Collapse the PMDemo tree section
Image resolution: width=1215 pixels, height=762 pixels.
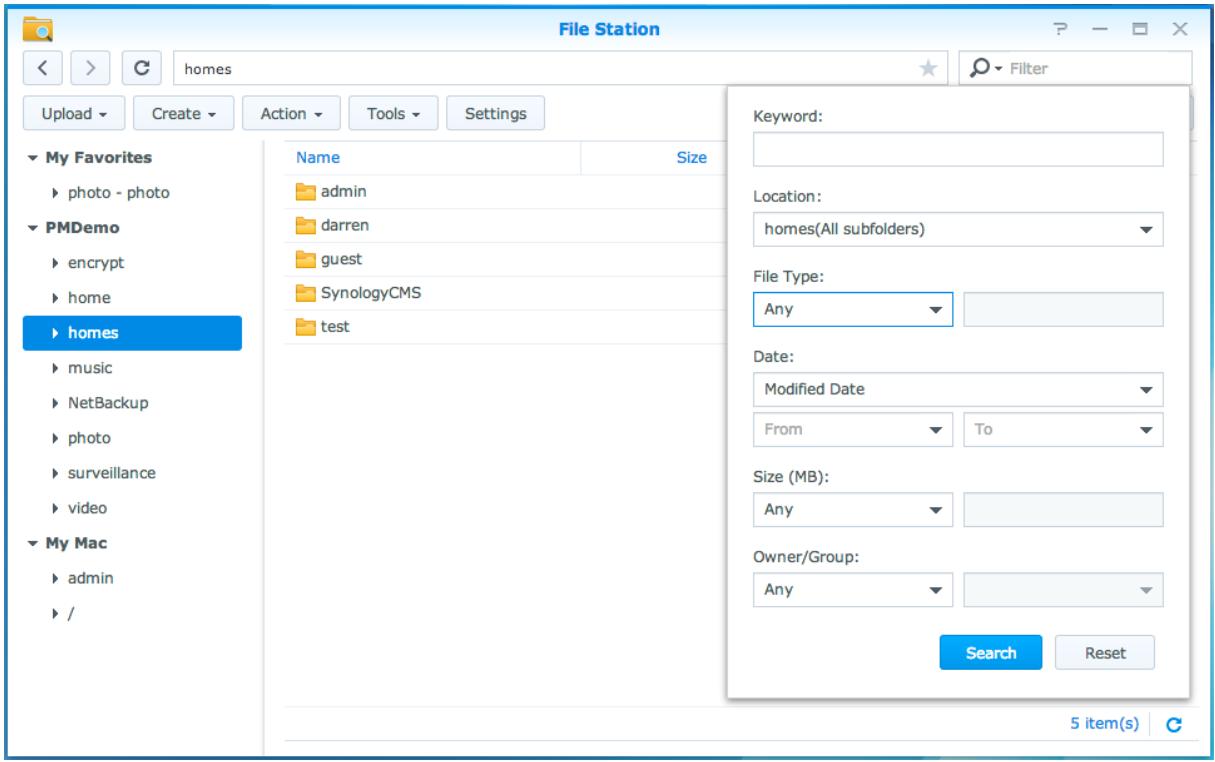click(x=31, y=227)
